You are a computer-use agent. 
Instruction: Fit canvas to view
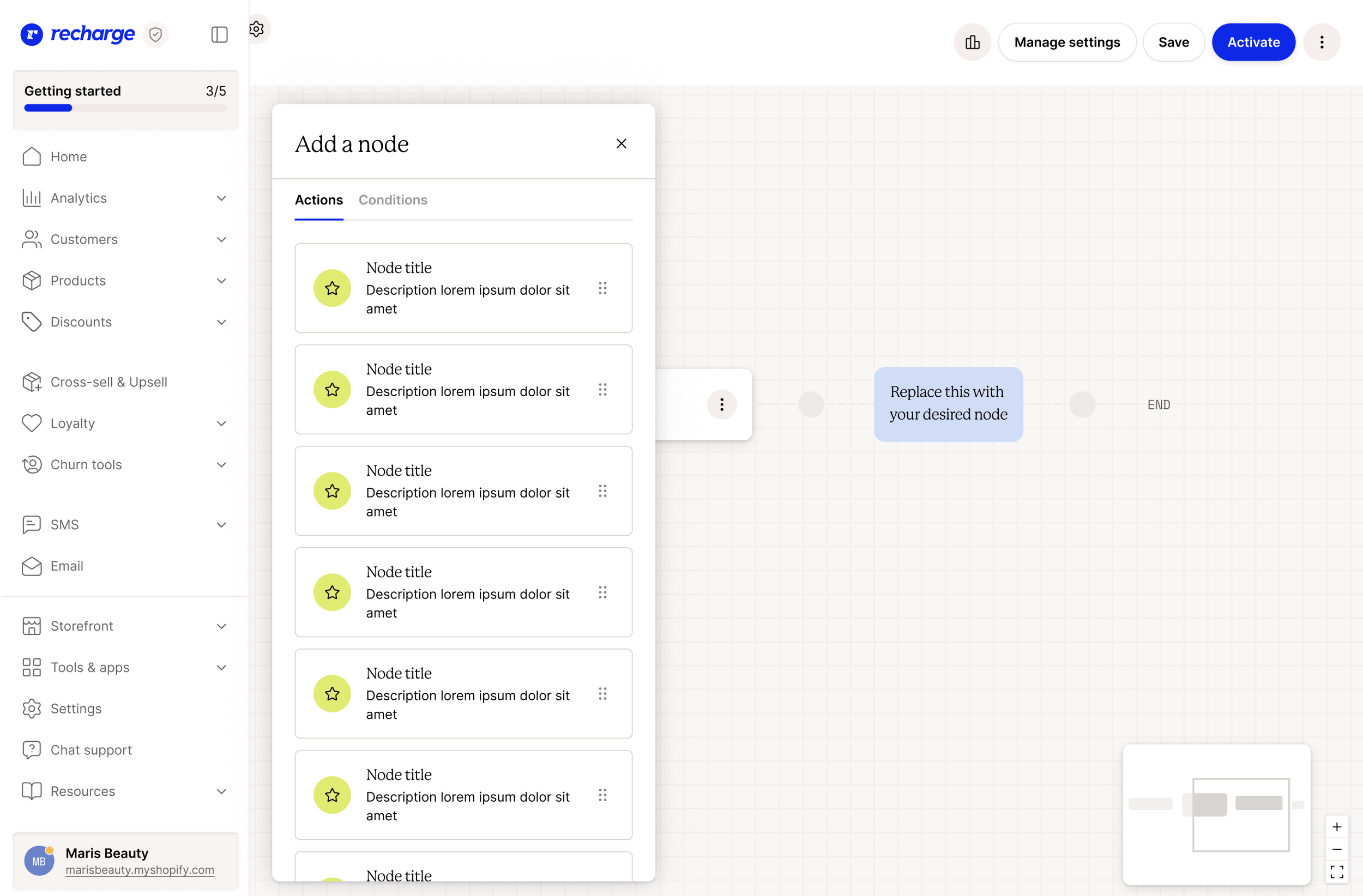click(1337, 871)
